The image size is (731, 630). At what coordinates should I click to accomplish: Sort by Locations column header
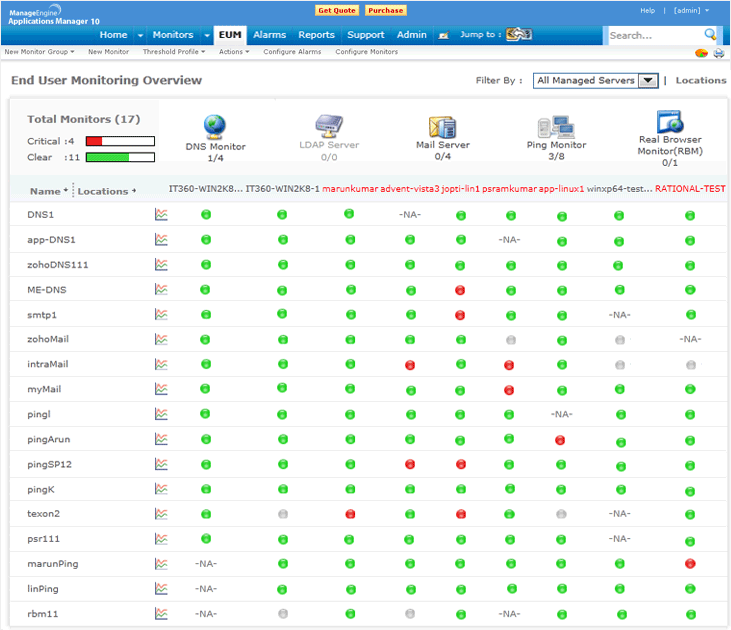point(106,191)
